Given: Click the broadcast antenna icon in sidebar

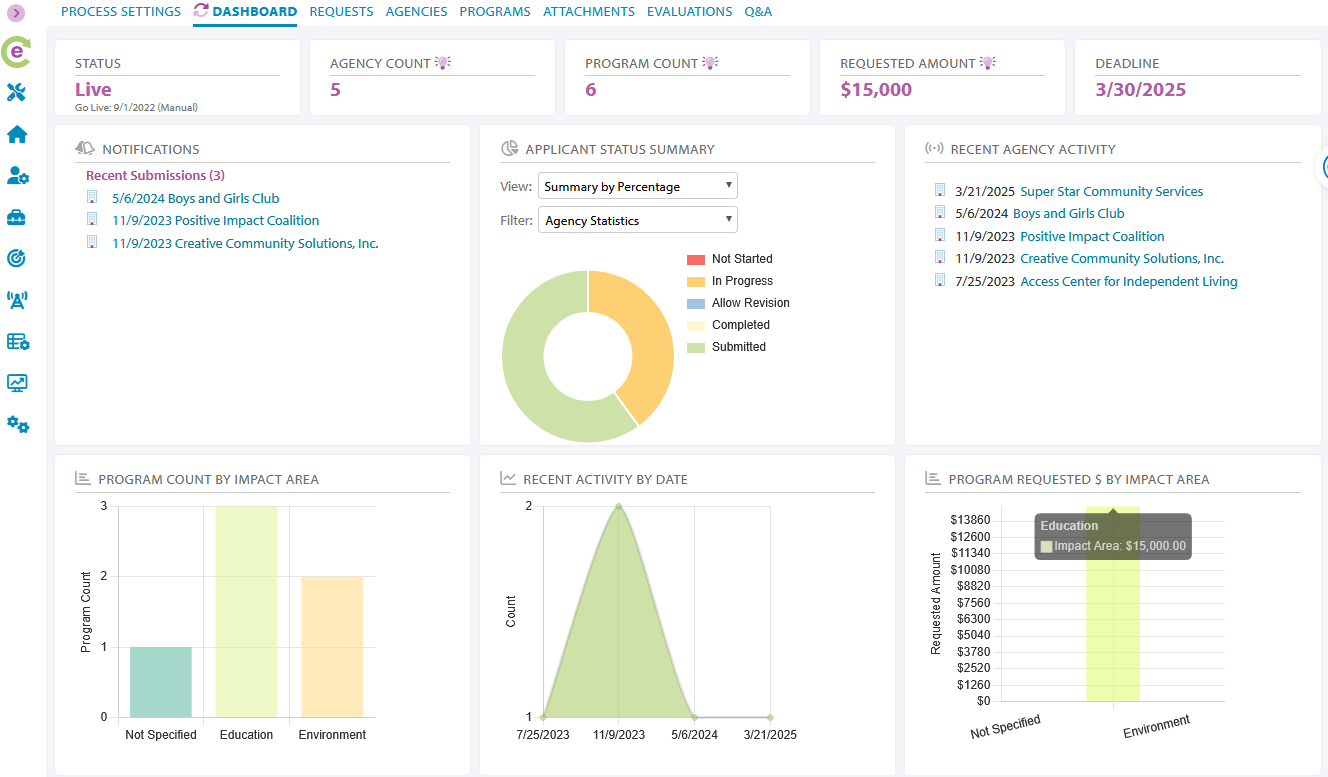Looking at the screenshot, I should tap(16, 299).
